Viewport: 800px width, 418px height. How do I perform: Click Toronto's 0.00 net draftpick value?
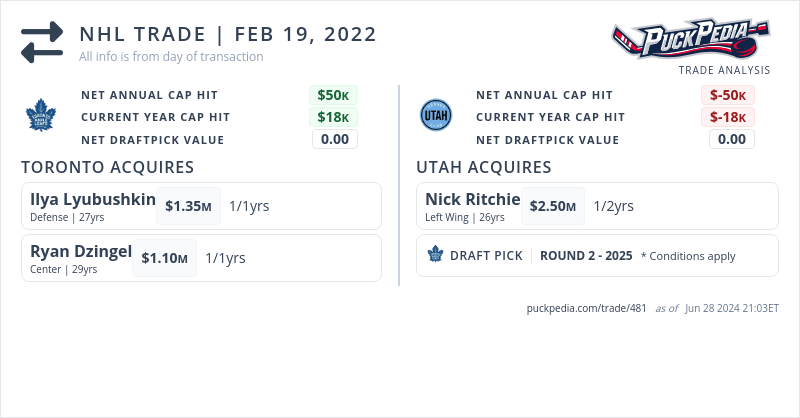(334, 139)
